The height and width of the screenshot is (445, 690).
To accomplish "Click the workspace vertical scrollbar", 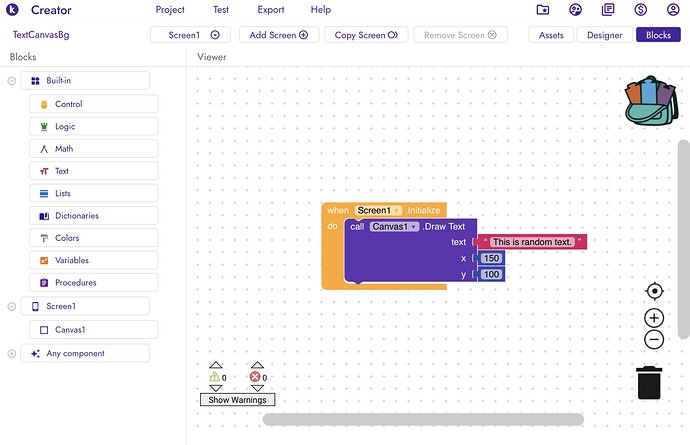I will 684,239.
